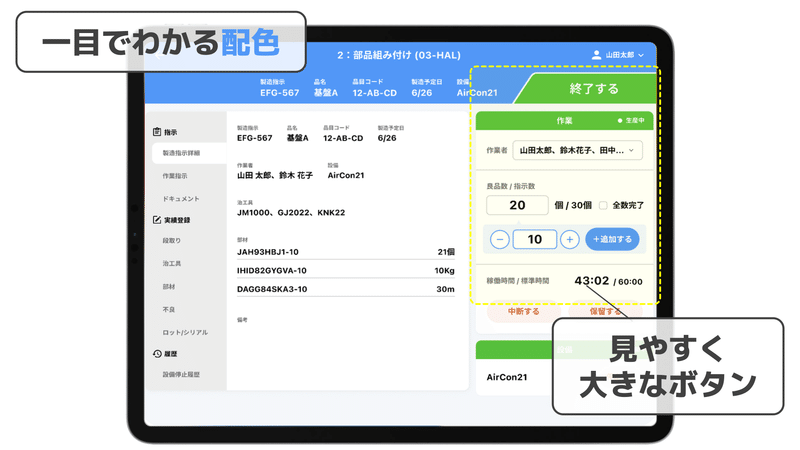Open ドキュメント in the sidebar
This screenshot has width=800, height=450.
(x=181, y=199)
